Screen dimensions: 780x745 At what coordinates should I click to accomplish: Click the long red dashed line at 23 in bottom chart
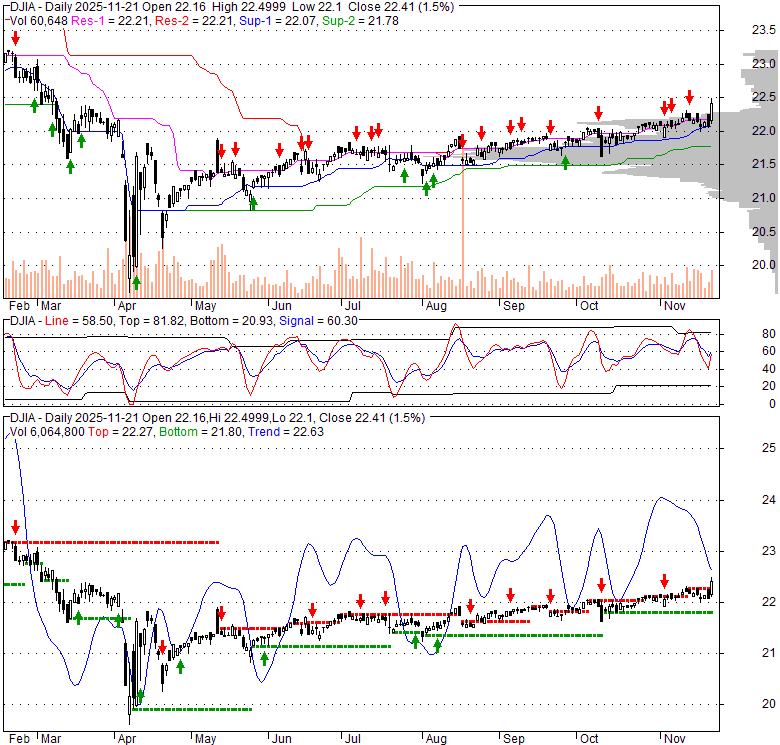point(111,542)
